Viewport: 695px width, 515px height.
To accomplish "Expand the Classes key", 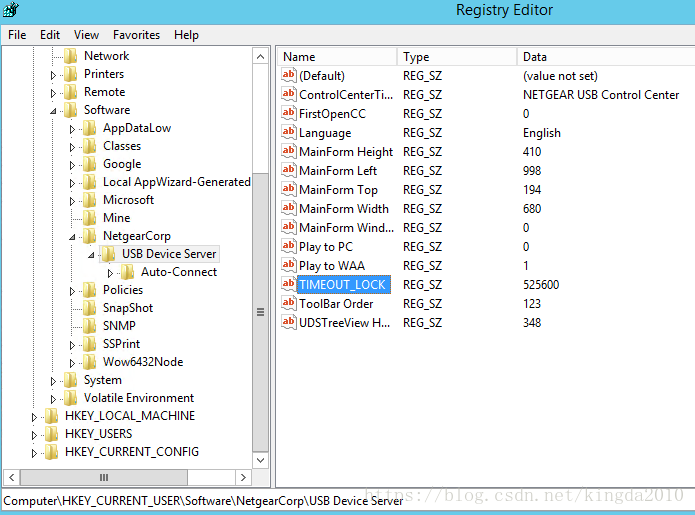I will [x=72, y=147].
